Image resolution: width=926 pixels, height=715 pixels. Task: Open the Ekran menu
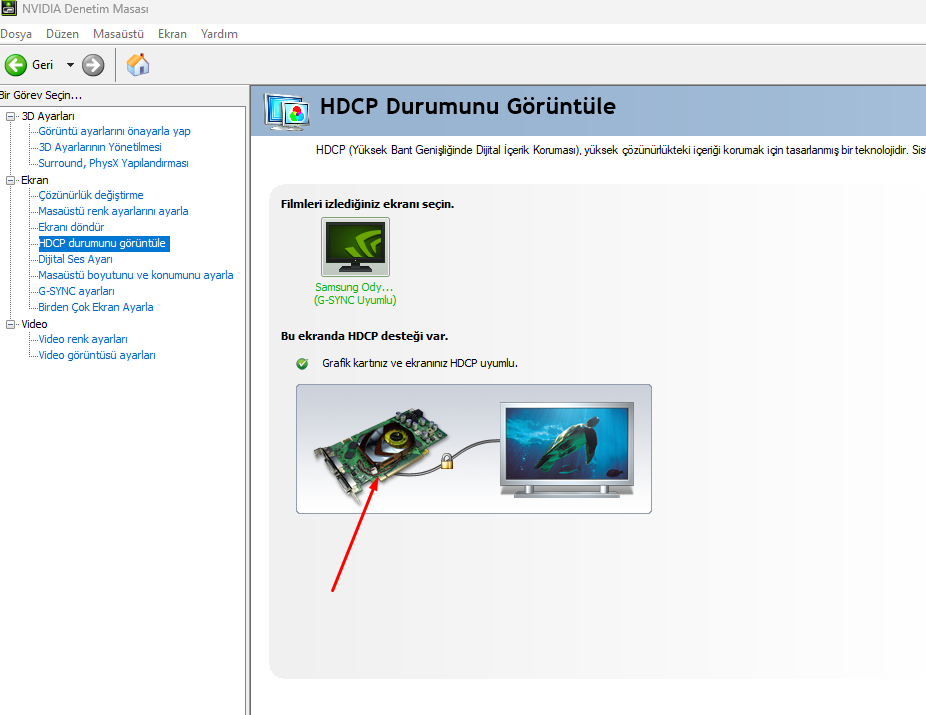click(x=172, y=34)
